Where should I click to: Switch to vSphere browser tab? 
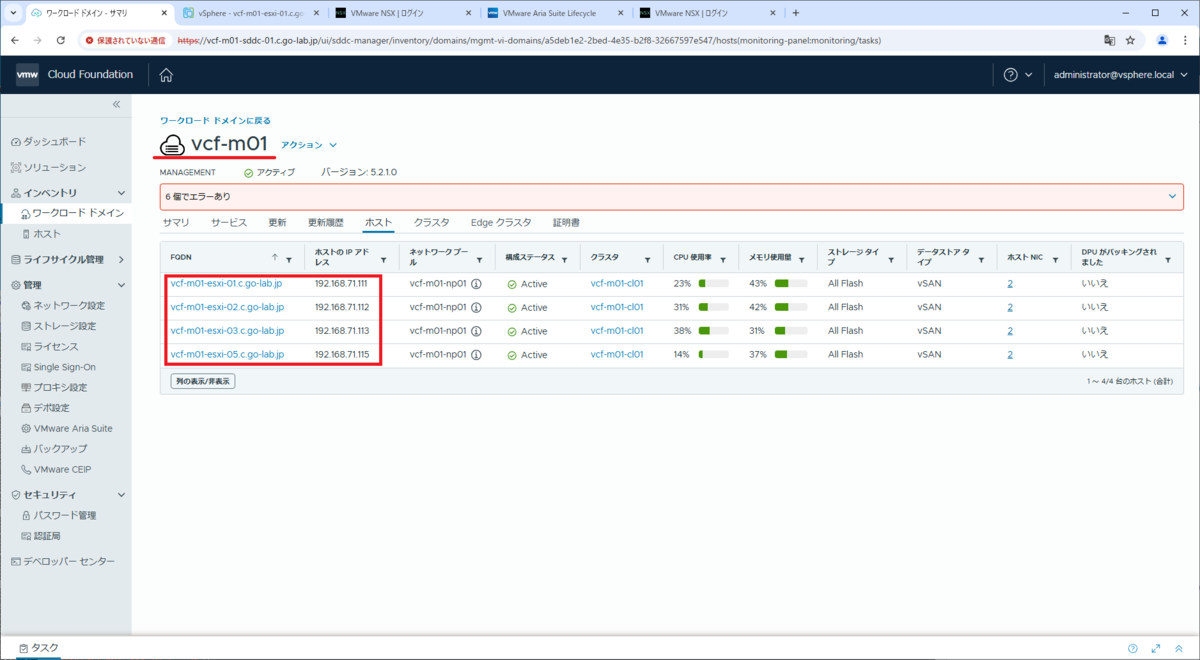(251, 13)
